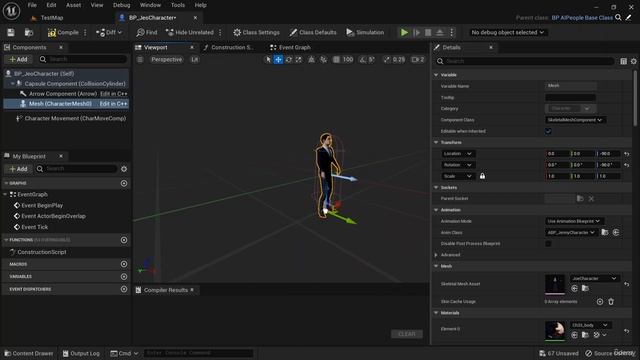Open the Diff dropdown

tap(109, 32)
